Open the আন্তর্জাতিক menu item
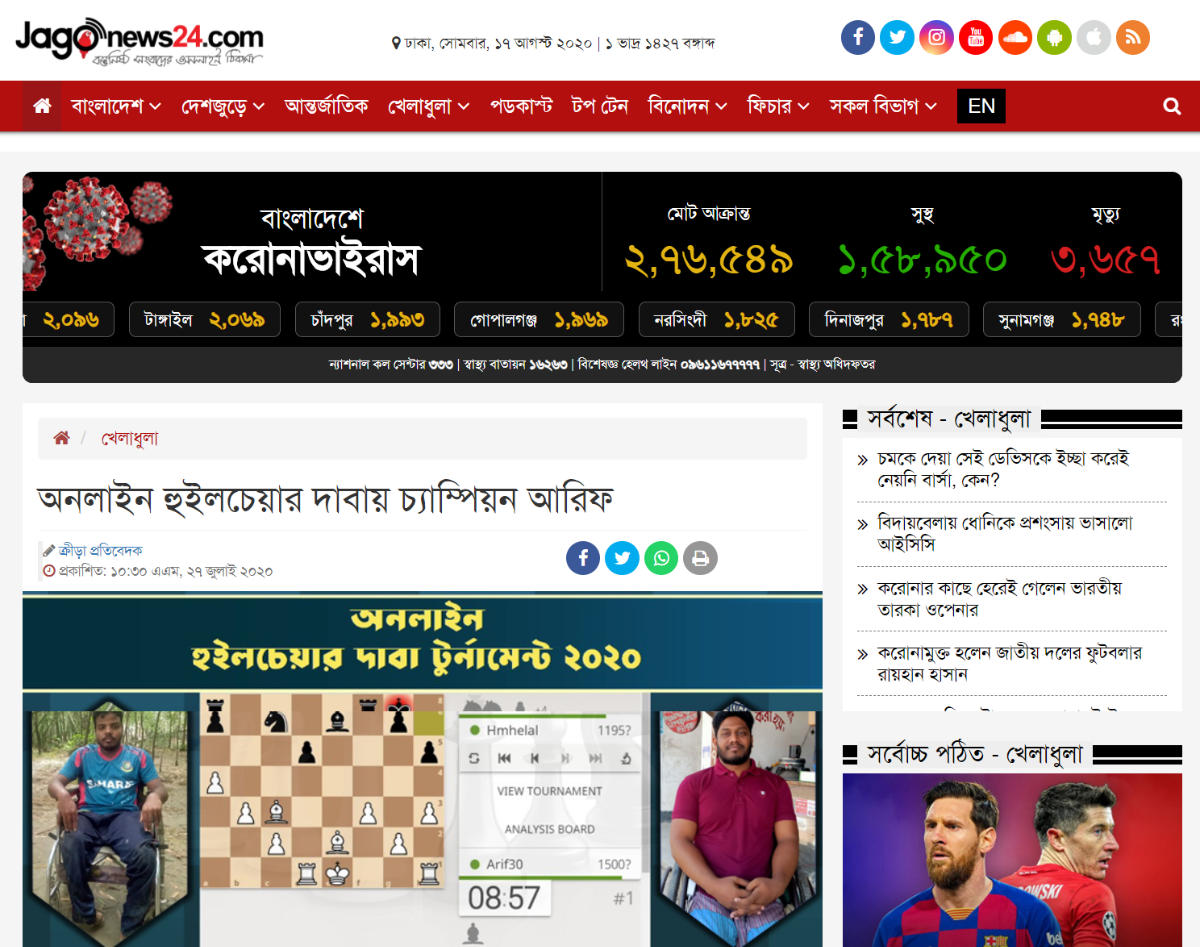1200x947 pixels. pyautogui.click(x=326, y=106)
